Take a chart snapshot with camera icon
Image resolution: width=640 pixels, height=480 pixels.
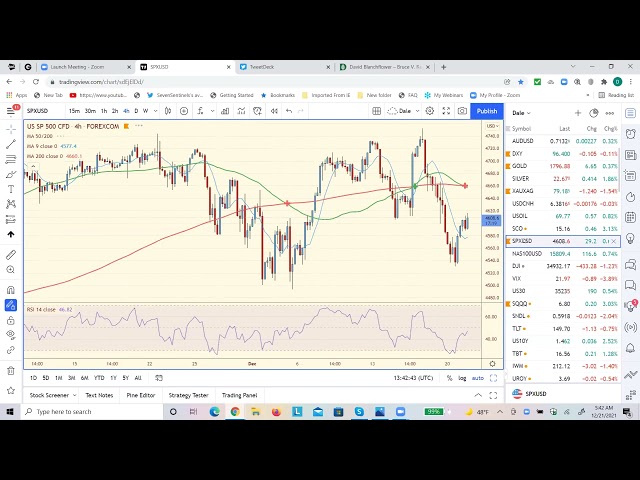coord(463,111)
